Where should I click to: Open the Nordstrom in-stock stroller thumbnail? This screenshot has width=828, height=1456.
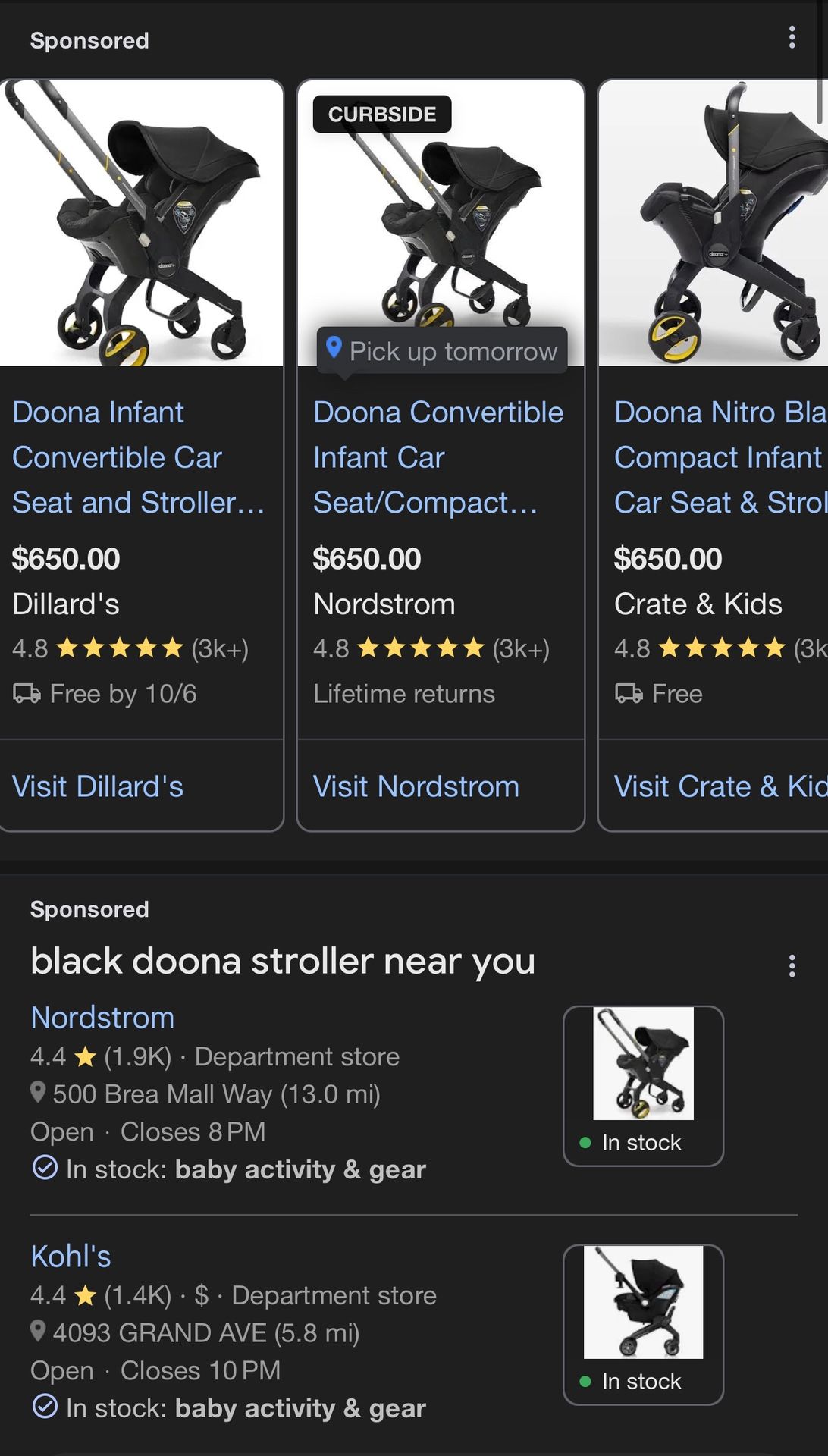click(643, 1063)
